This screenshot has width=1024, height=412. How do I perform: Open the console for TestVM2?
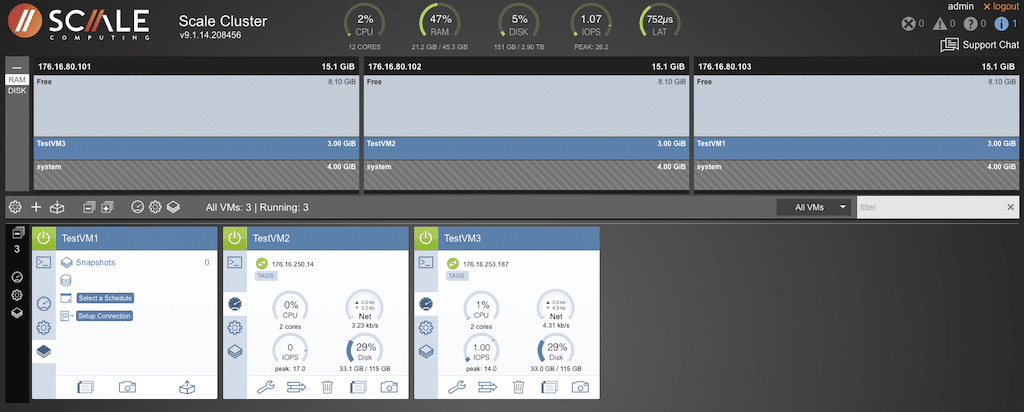click(x=234, y=262)
